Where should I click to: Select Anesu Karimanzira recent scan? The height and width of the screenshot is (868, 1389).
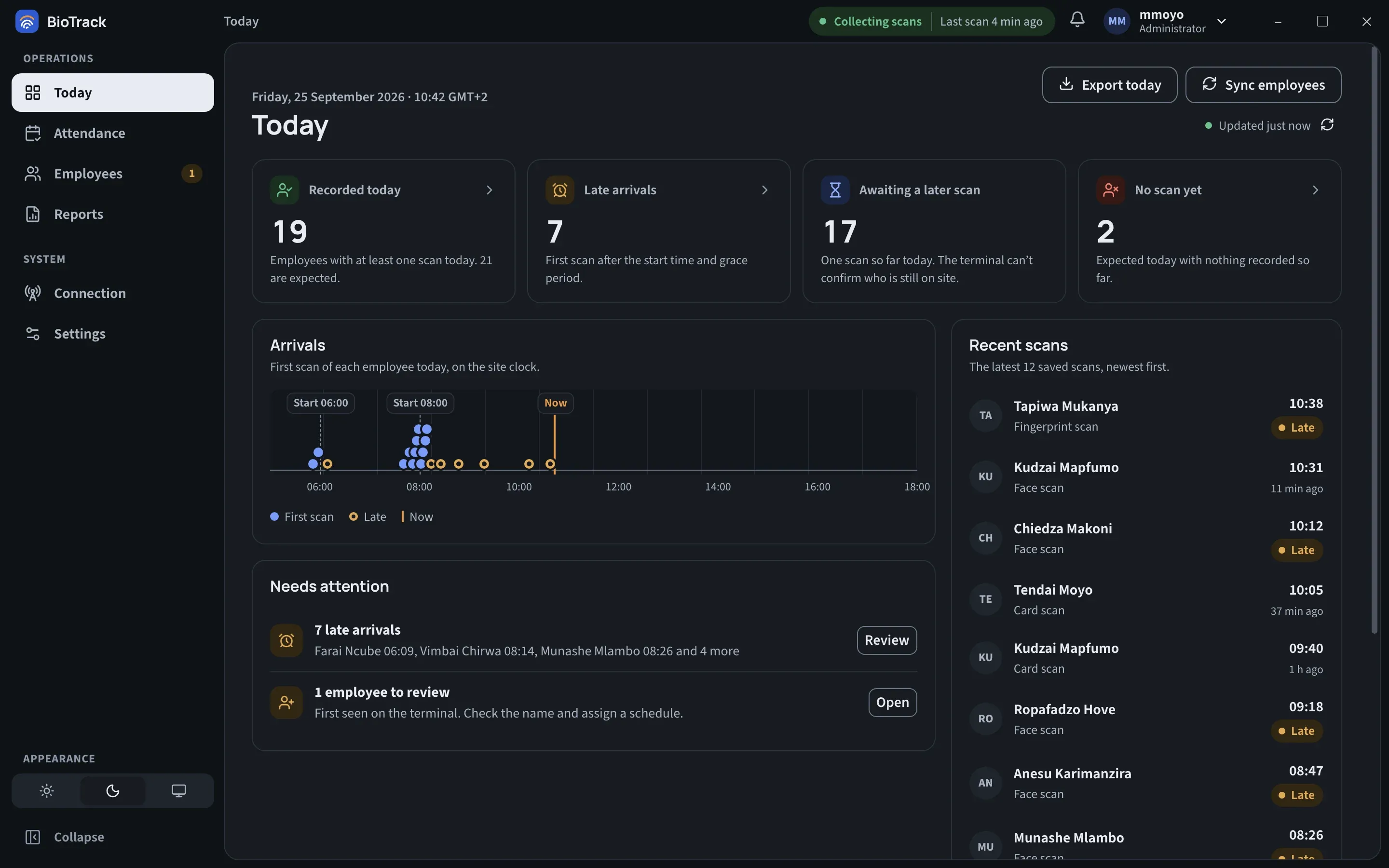(1145, 783)
